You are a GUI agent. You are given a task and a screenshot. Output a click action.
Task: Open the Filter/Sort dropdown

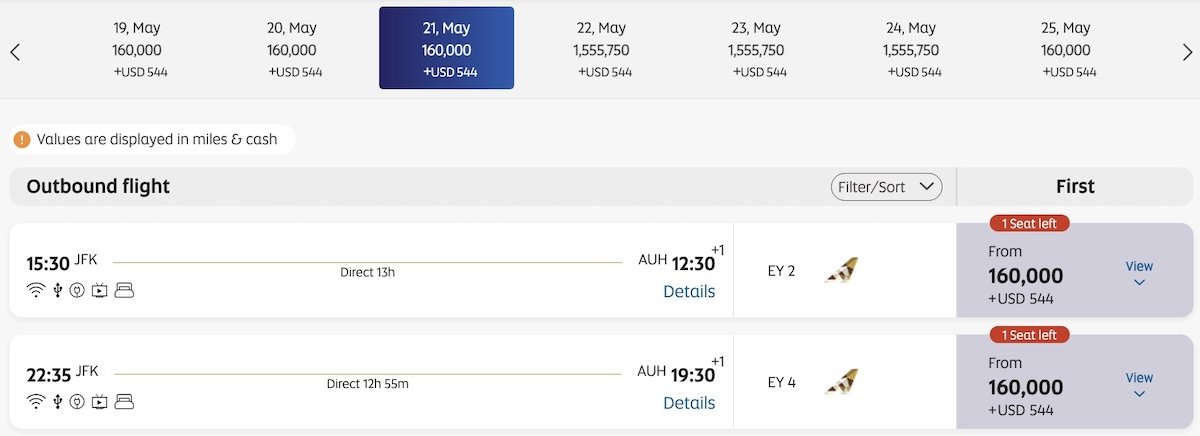886,187
